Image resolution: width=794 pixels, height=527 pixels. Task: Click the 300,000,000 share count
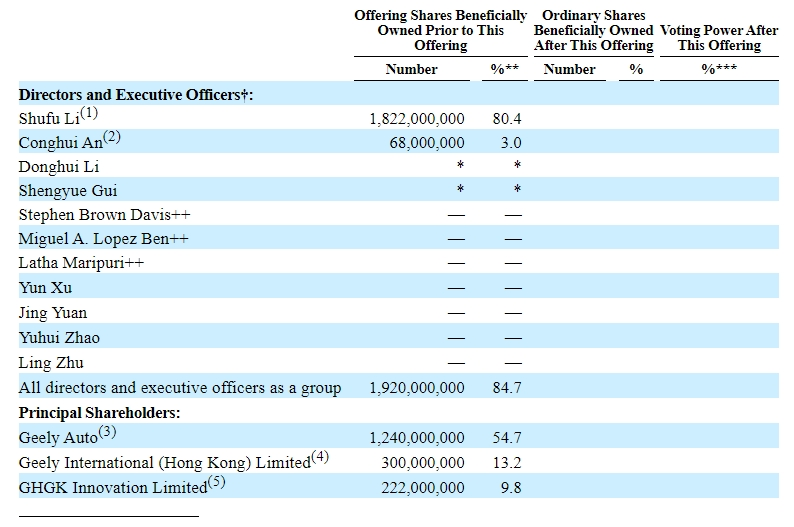tap(423, 463)
